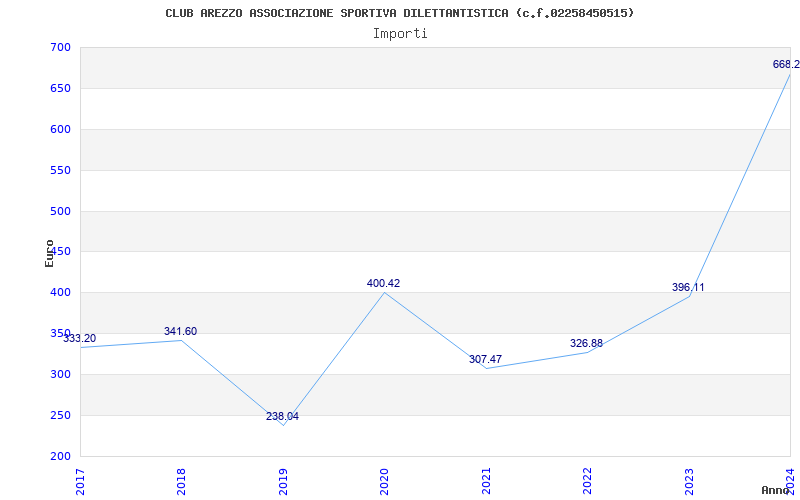
Task: Click the 450 y-axis tick label
Action: (60, 252)
